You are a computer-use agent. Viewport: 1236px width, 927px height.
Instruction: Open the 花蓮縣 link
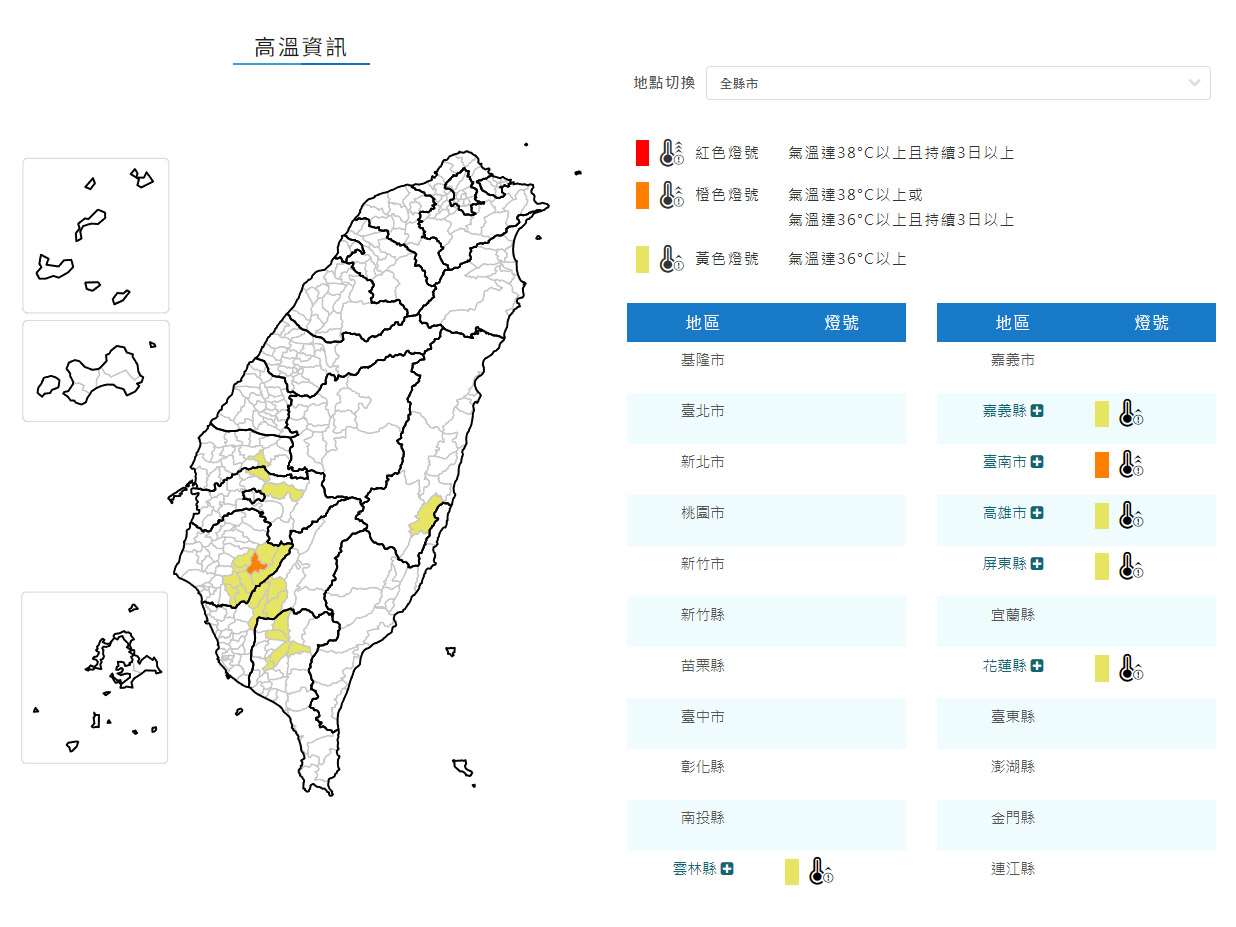coord(1005,666)
